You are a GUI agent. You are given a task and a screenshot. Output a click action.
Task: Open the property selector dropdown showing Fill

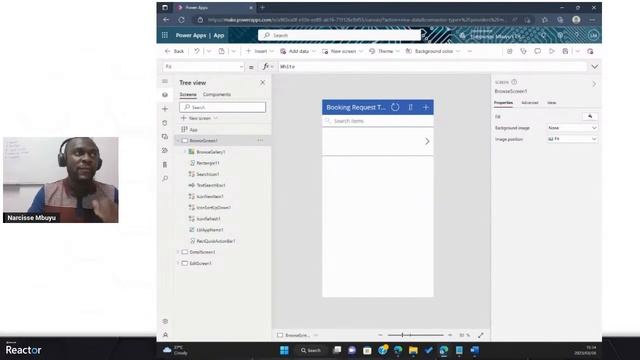click(x=204, y=67)
